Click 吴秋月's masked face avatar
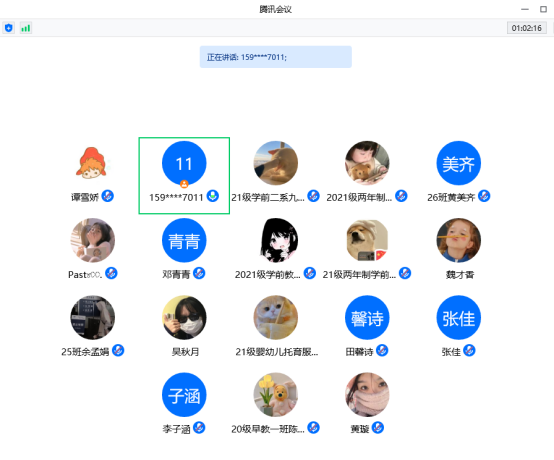Screen dimensions: 554x460 [184, 317]
